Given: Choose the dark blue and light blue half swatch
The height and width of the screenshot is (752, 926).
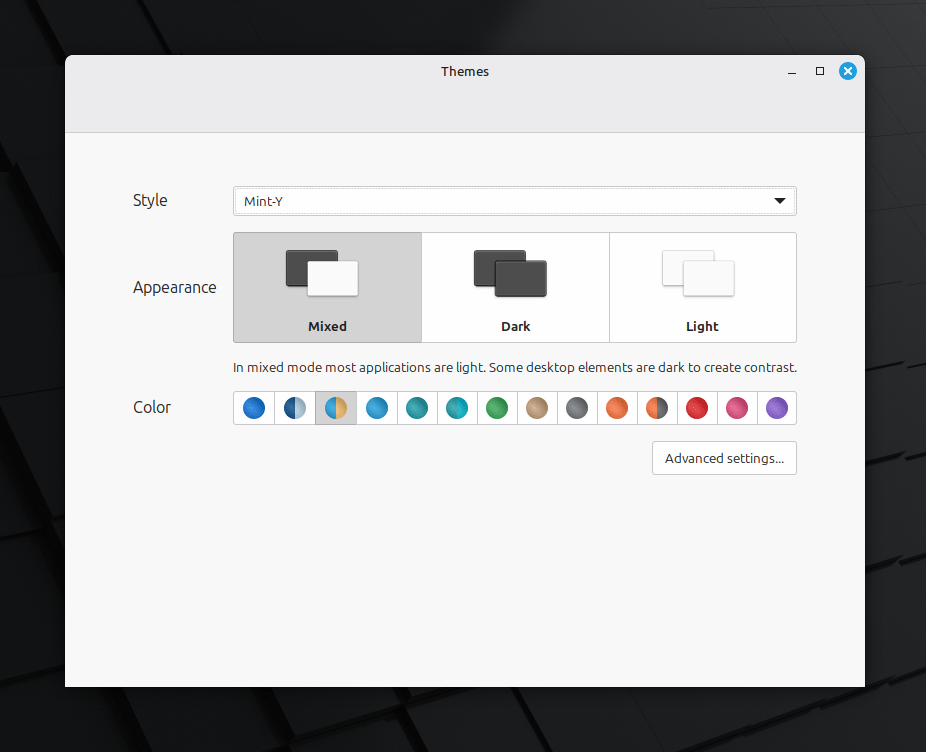Looking at the screenshot, I should 295,408.
